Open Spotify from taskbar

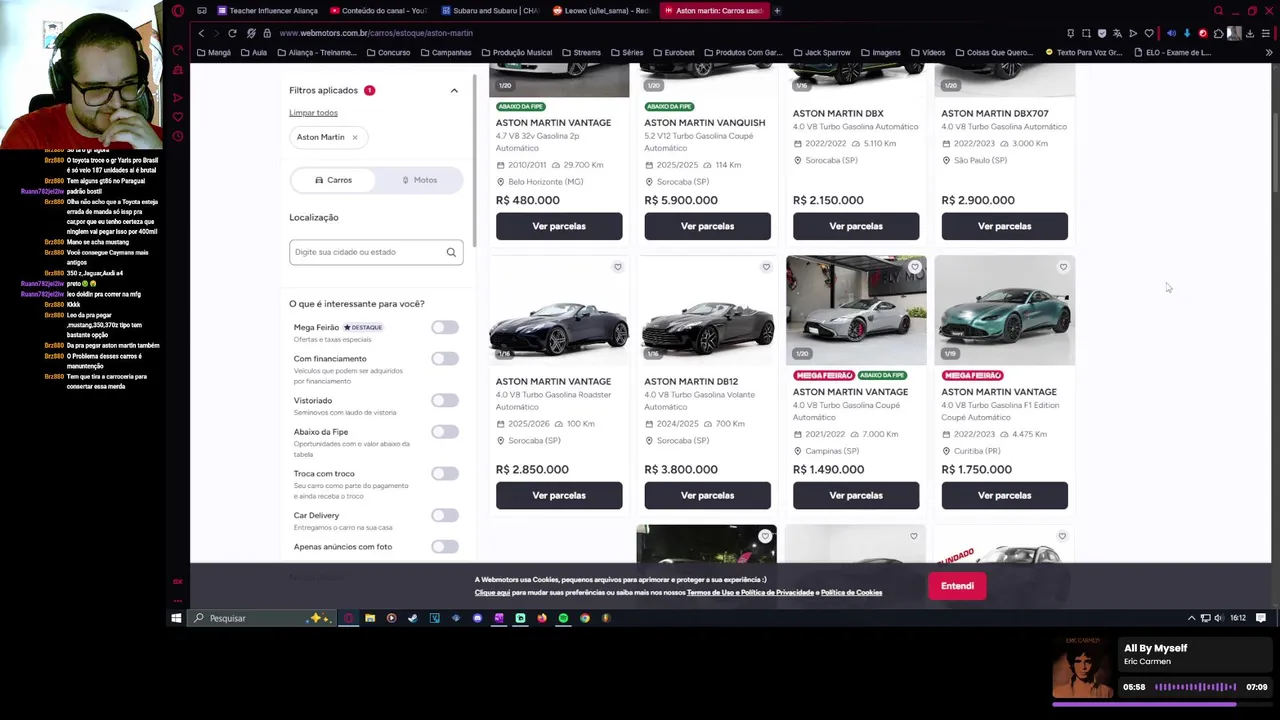(563, 618)
